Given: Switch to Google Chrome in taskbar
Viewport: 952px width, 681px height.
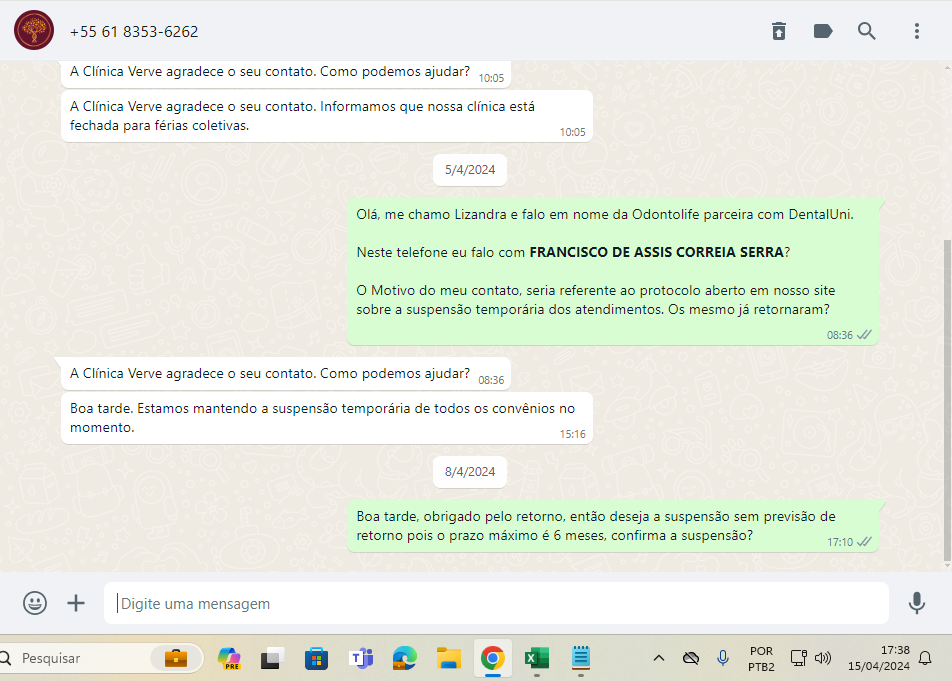Looking at the screenshot, I should point(492,658).
